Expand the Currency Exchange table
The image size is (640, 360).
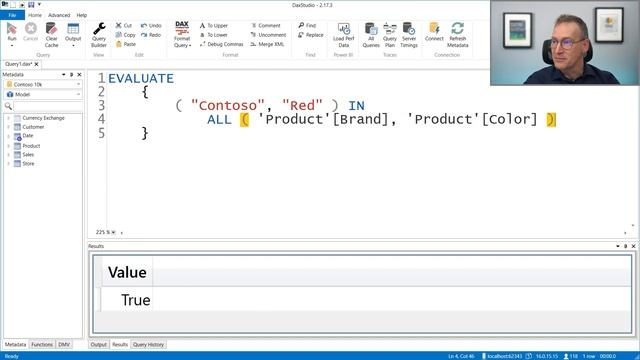[8, 118]
